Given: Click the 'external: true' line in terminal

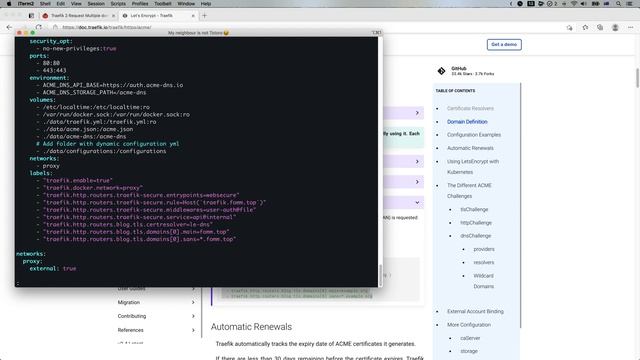Looking at the screenshot, I should (53, 269).
